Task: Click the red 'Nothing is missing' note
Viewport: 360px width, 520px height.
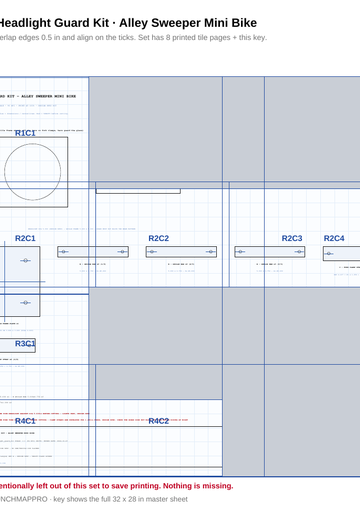Action: point(116,486)
